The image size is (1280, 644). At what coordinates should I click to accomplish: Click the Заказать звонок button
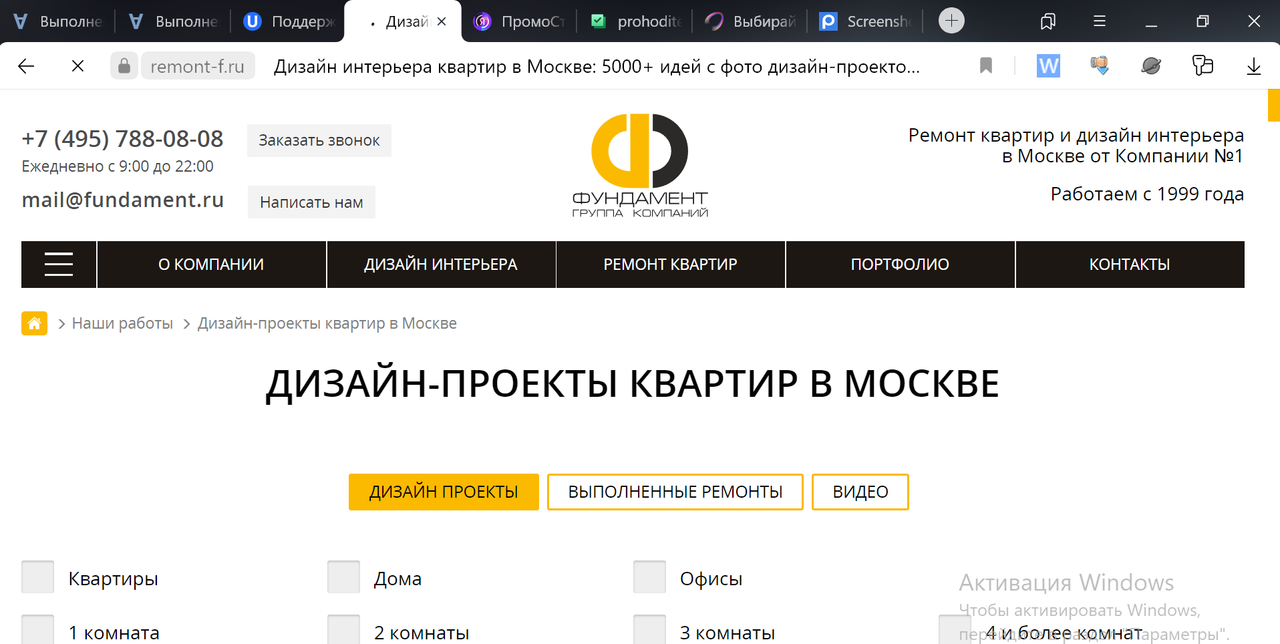click(x=319, y=140)
